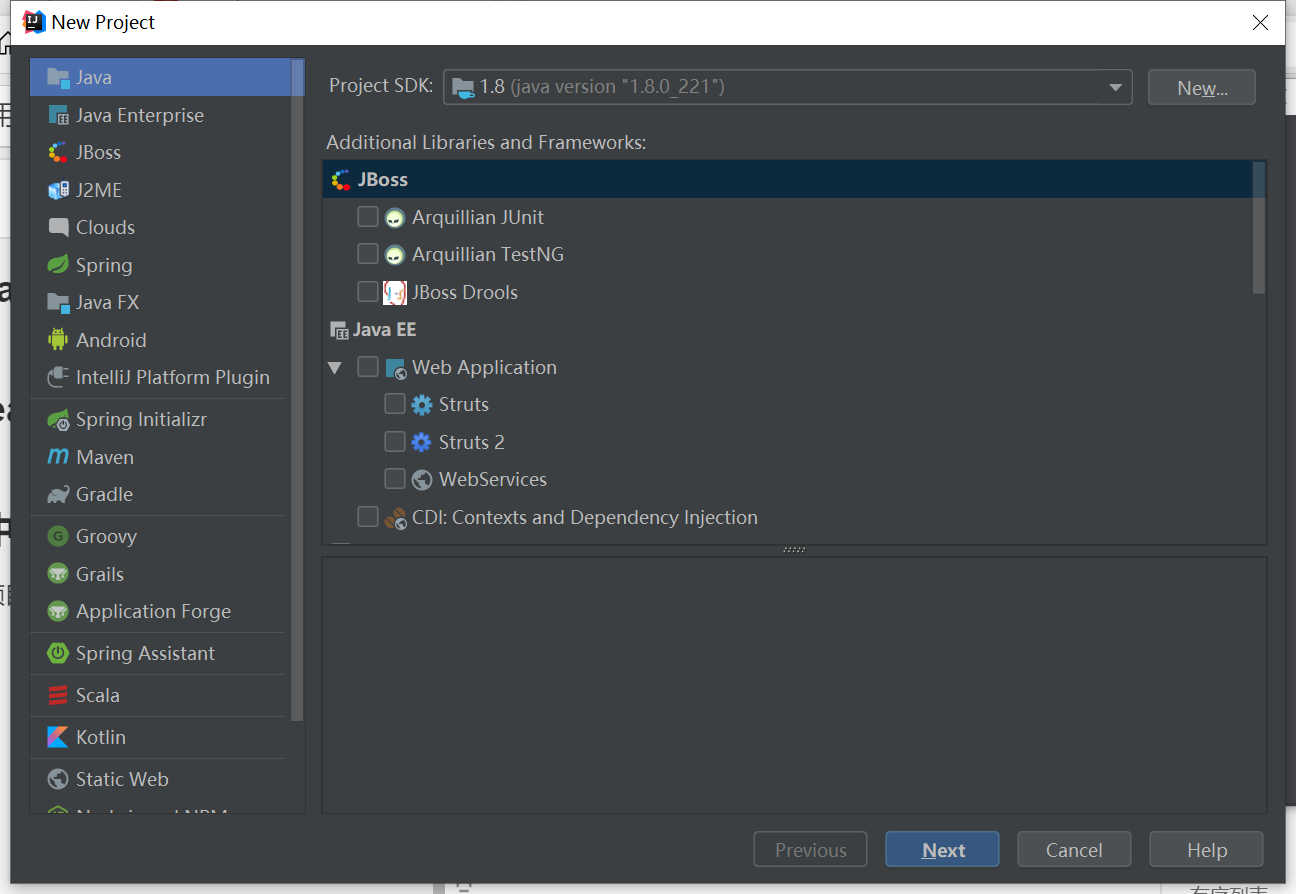The width and height of the screenshot is (1296, 894).
Task: Click the JBoss group header icon
Action: pos(340,180)
